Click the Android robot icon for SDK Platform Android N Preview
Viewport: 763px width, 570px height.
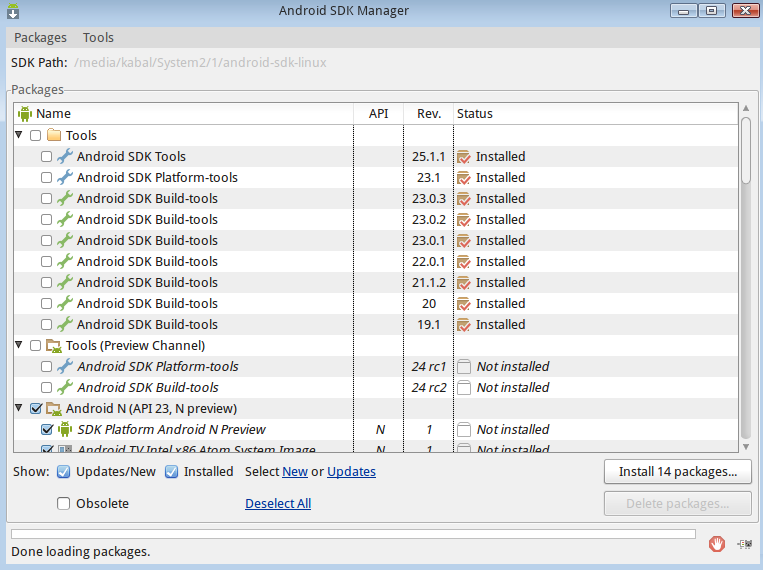click(65, 429)
